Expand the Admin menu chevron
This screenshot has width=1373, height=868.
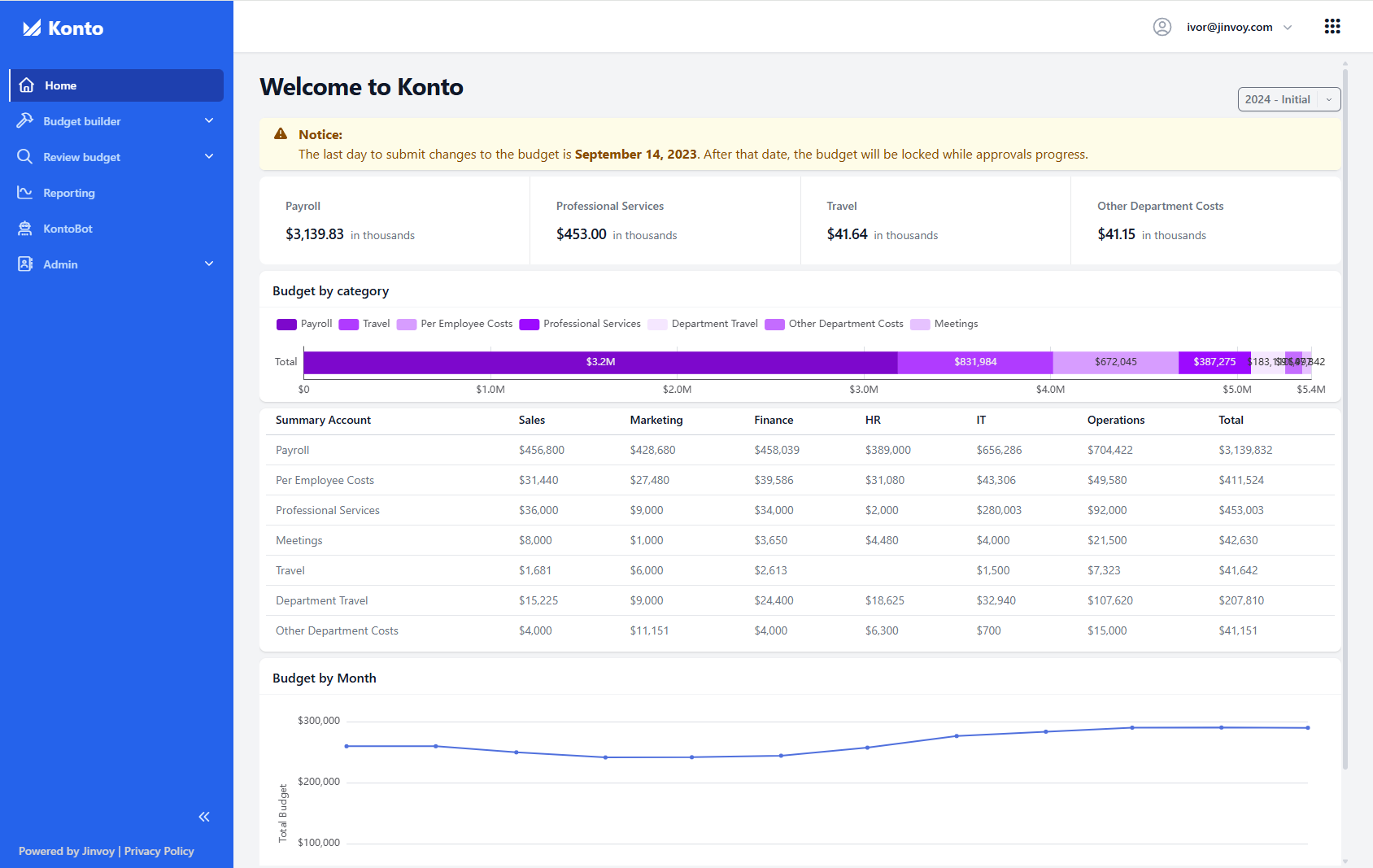point(209,264)
